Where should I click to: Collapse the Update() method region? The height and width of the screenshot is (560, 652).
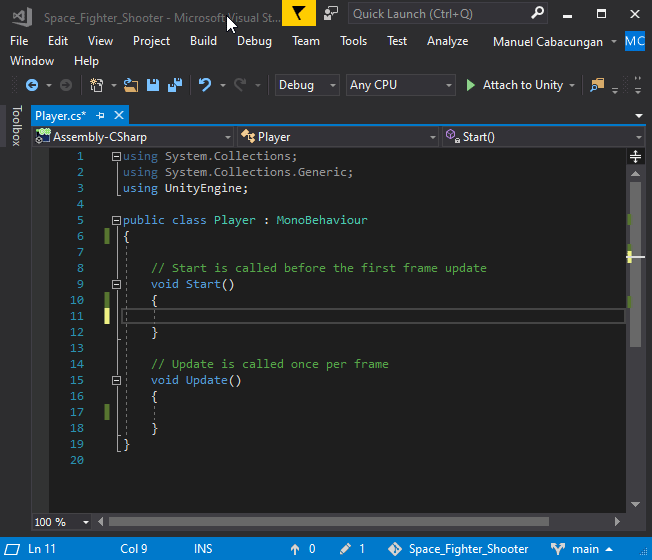pos(116,380)
